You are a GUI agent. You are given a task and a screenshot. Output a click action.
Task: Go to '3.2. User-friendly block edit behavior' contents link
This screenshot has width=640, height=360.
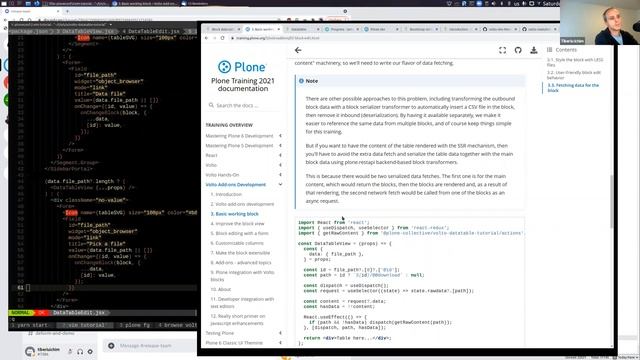tap(574, 75)
